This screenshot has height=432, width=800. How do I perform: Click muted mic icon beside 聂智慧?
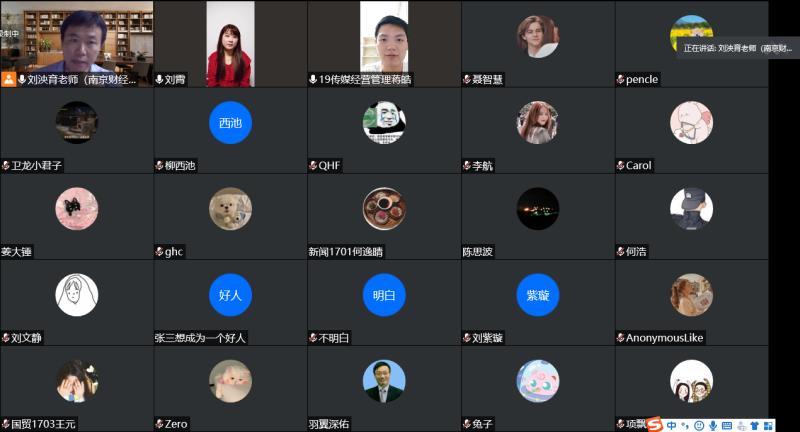click(x=466, y=80)
